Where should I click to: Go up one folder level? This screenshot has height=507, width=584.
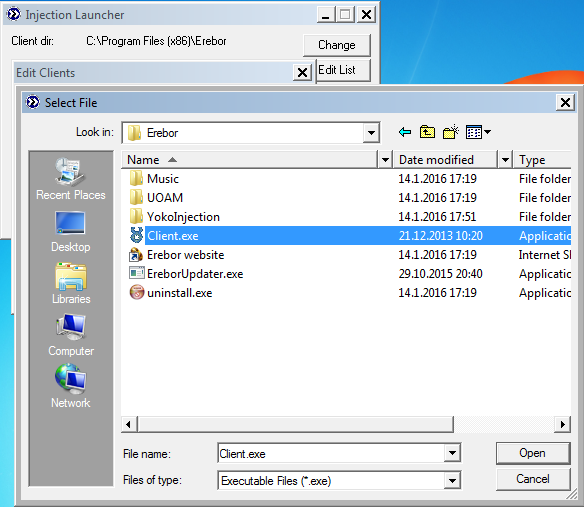click(427, 132)
